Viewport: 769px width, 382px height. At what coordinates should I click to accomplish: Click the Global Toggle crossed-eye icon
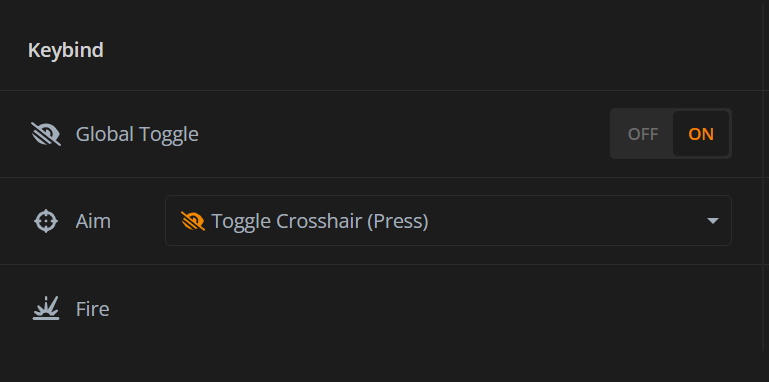pos(46,134)
